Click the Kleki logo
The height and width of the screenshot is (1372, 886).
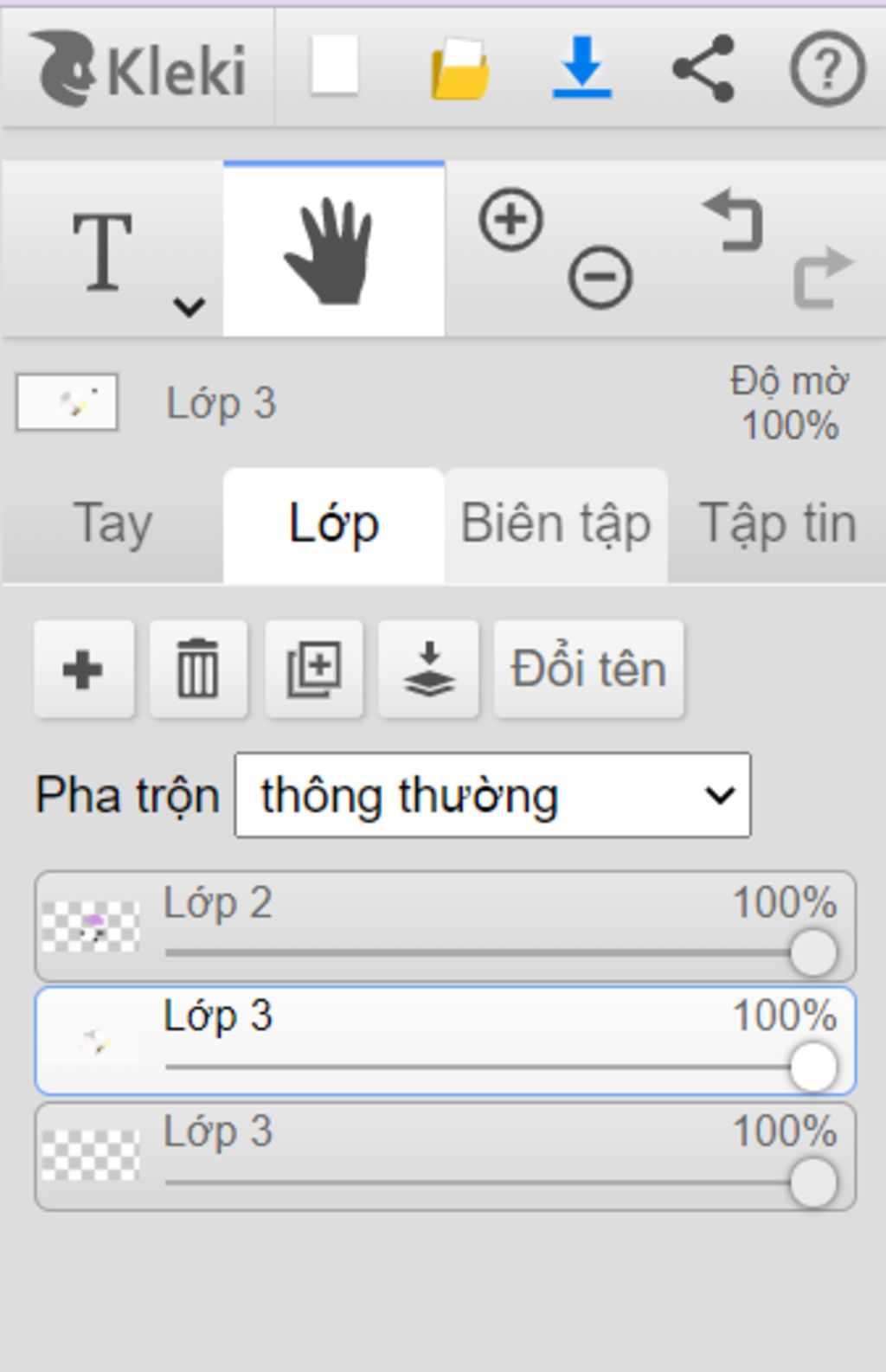point(138,67)
